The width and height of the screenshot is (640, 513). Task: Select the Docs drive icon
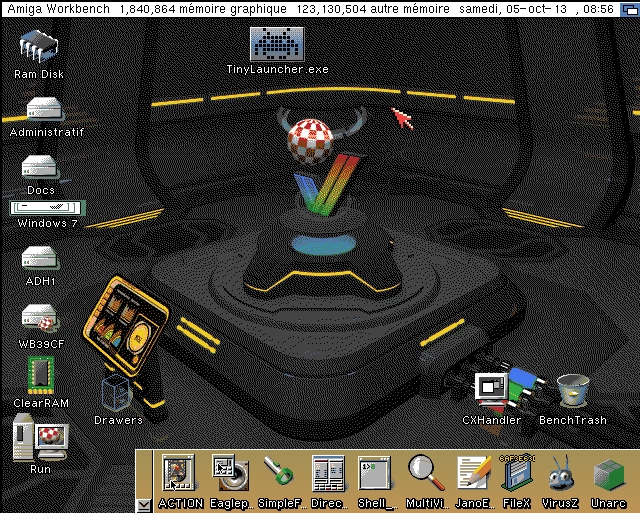pyautogui.click(x=40, y=167)
